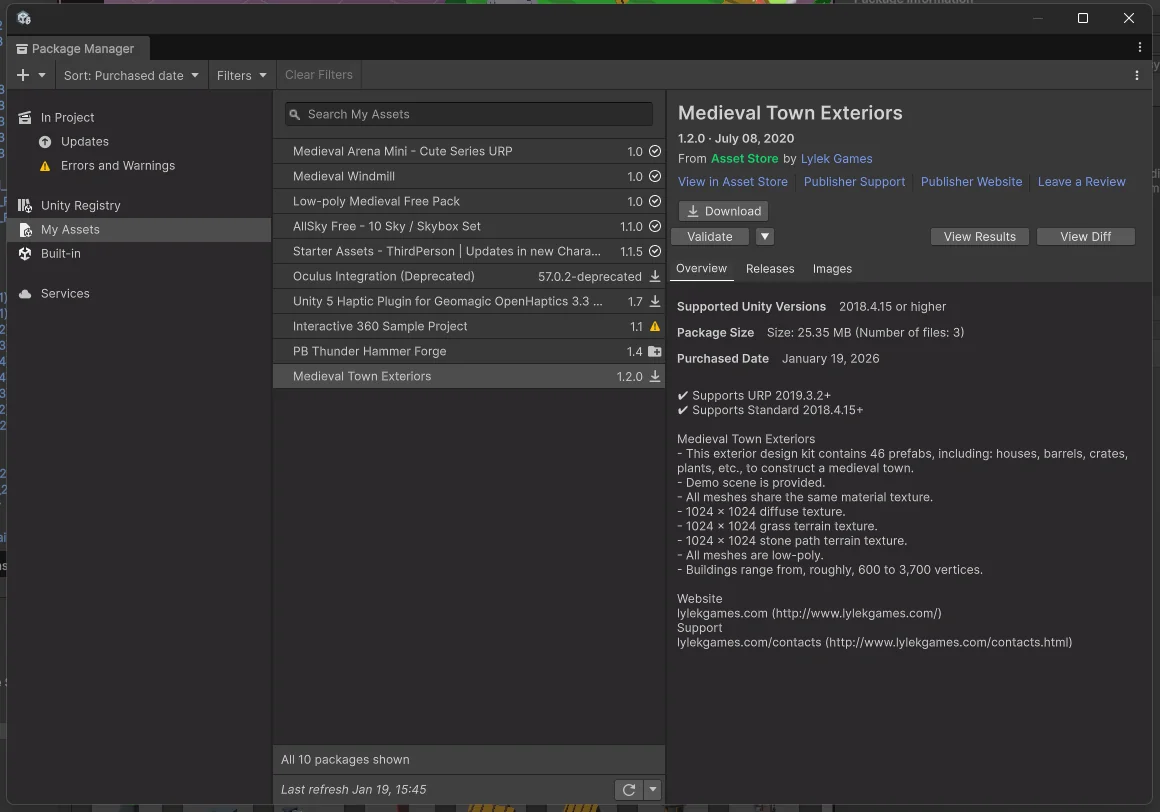
Task: Click import icon next to PB Thunder Hammer Forge
Action: (x=655, y=351)
